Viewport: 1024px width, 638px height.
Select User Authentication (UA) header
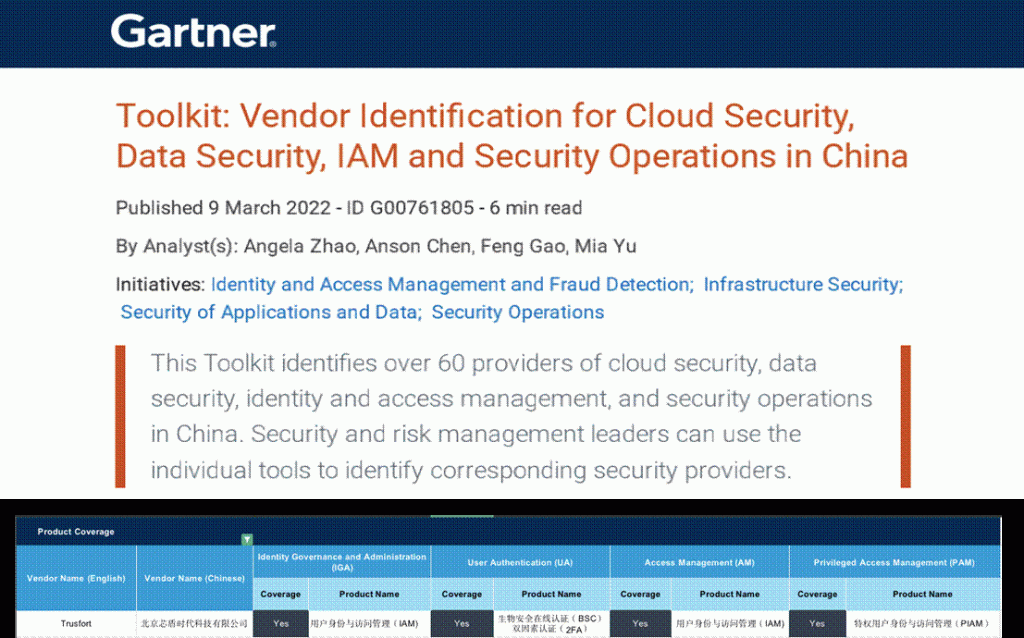[520, 562]
